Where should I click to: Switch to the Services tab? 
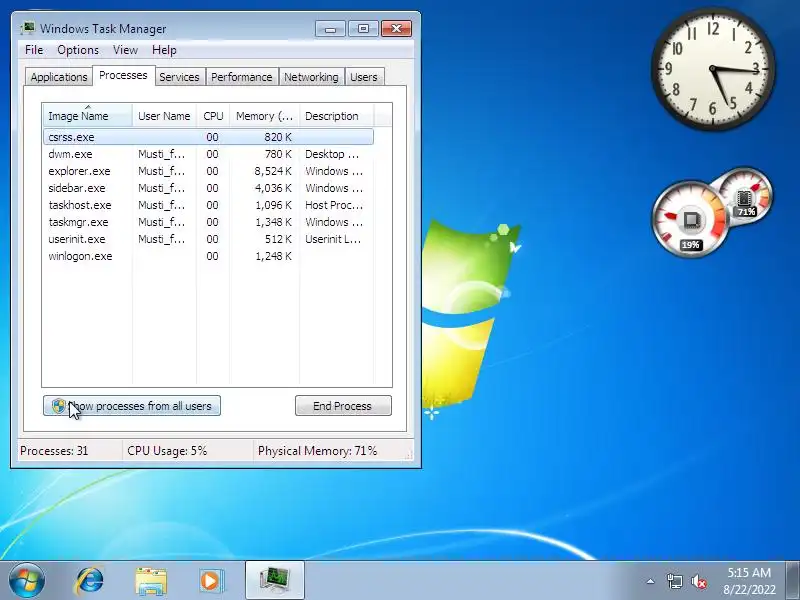click(179, 77)
